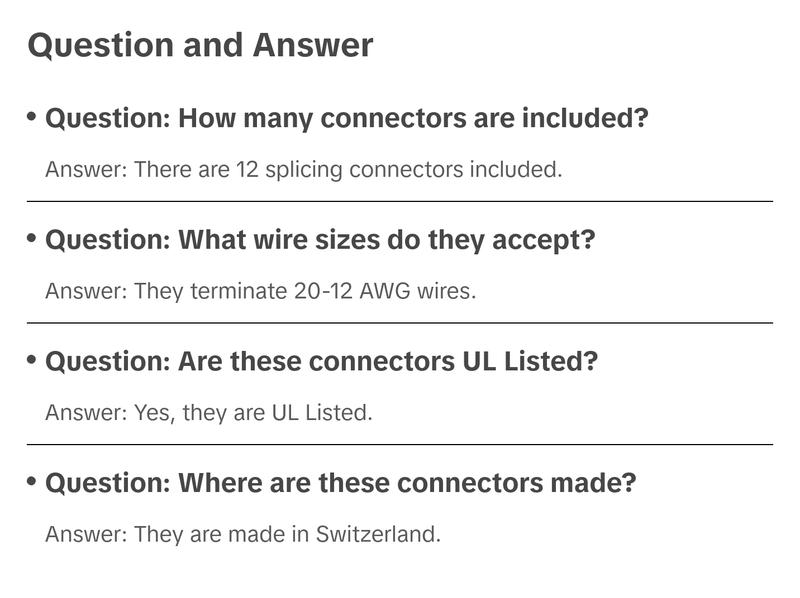
Task: Select the question about how many connectors
Action: pos(347,118)
